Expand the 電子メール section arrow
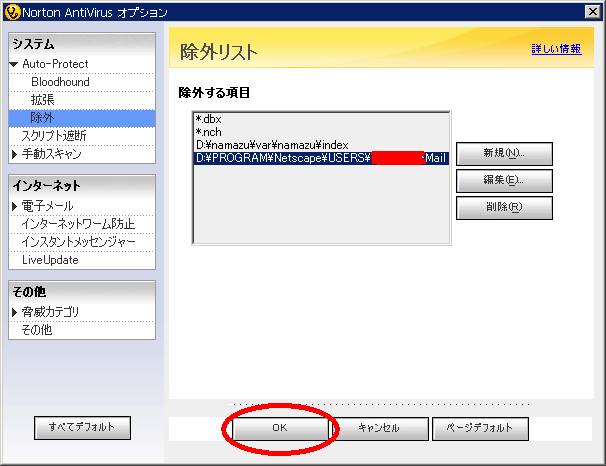The image size is (606, 466). [14, 206]
